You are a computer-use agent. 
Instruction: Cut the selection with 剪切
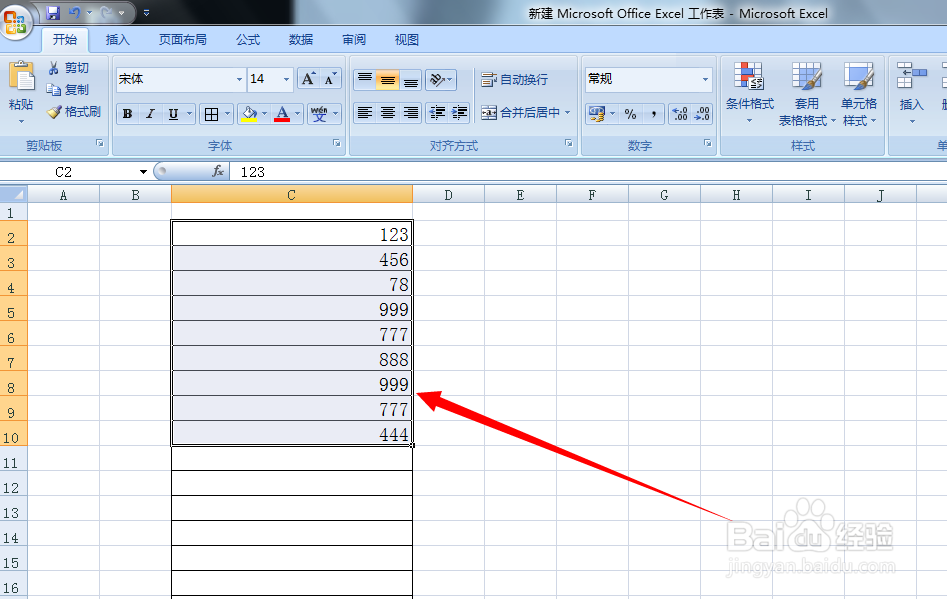click(x=69, y=68)
